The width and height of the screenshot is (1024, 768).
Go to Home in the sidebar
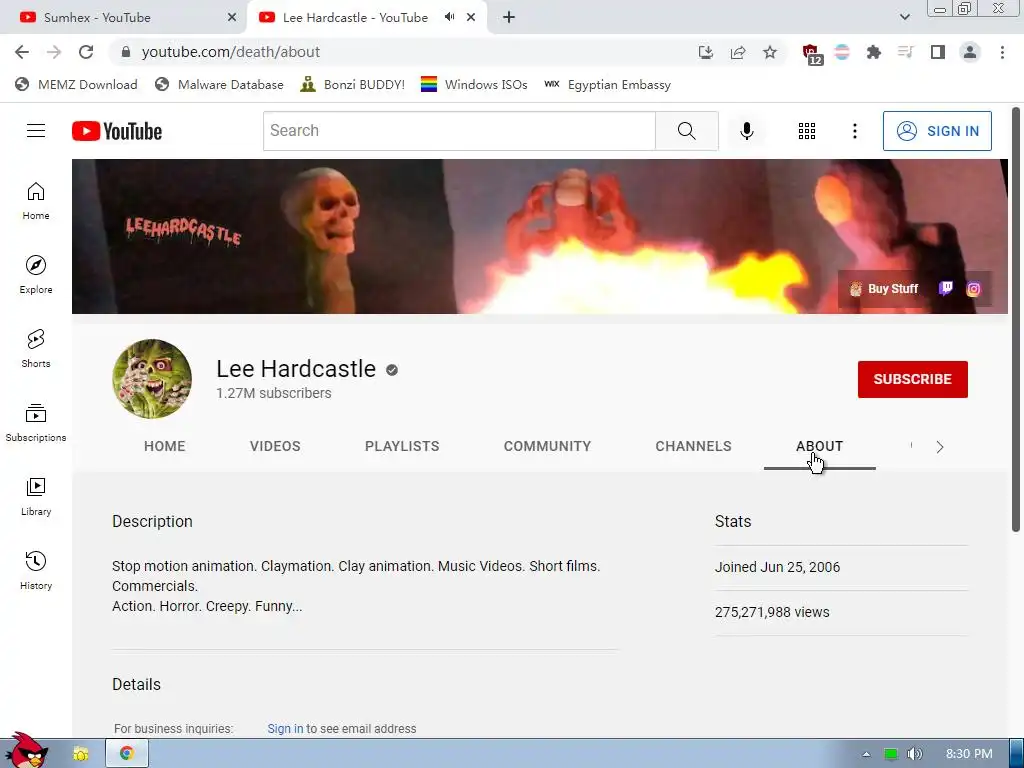point(36,200)
